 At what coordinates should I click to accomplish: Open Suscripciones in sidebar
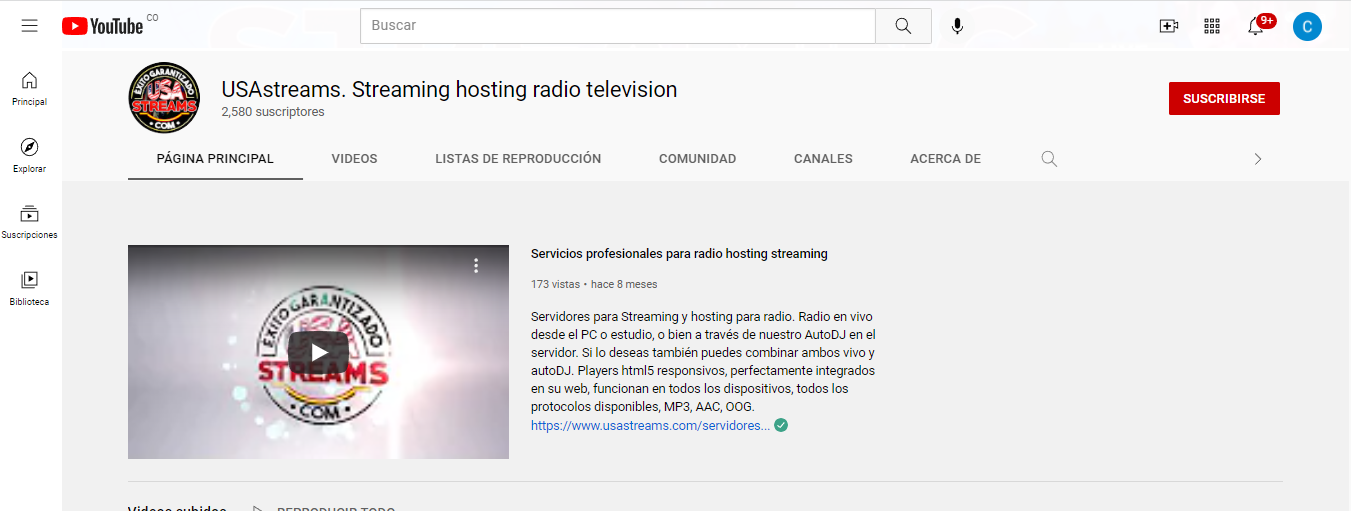coord(30,222)
